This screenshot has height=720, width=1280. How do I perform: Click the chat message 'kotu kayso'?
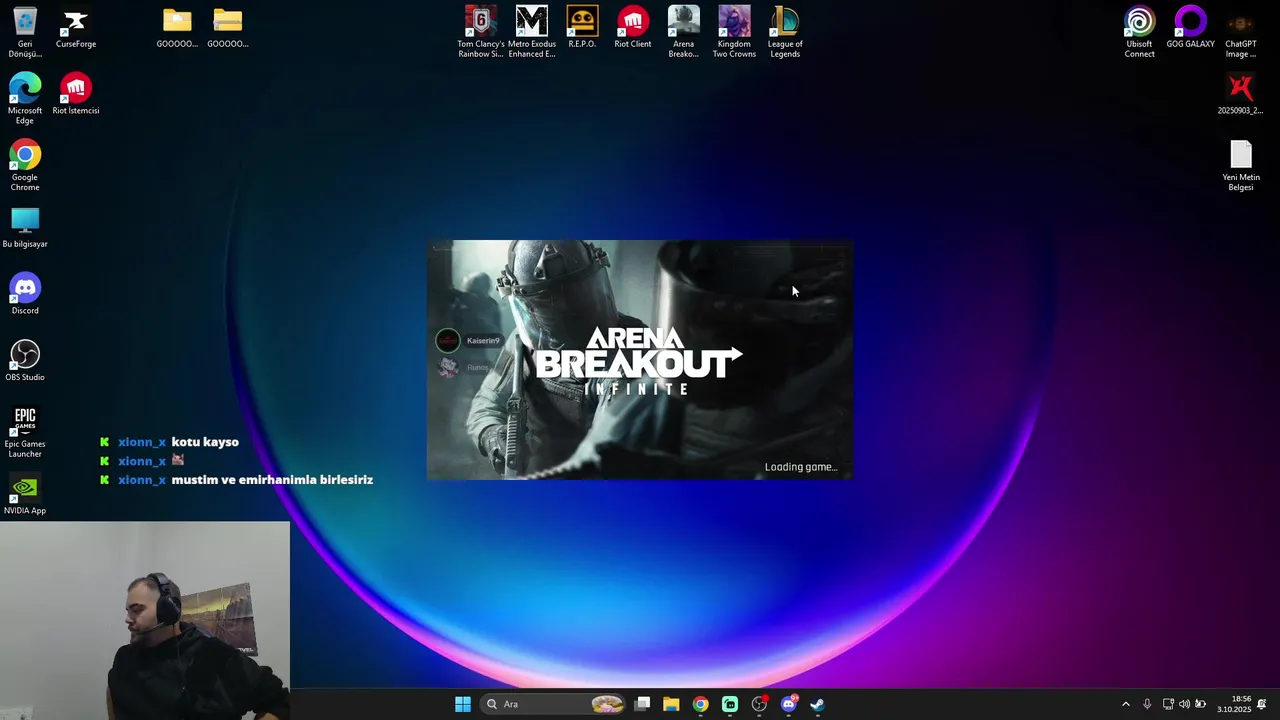pyautogui.click(x=205, y=442)
